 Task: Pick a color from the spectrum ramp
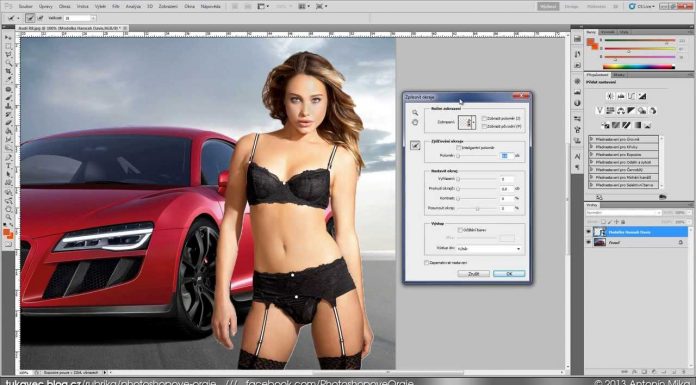click(638, 67)
